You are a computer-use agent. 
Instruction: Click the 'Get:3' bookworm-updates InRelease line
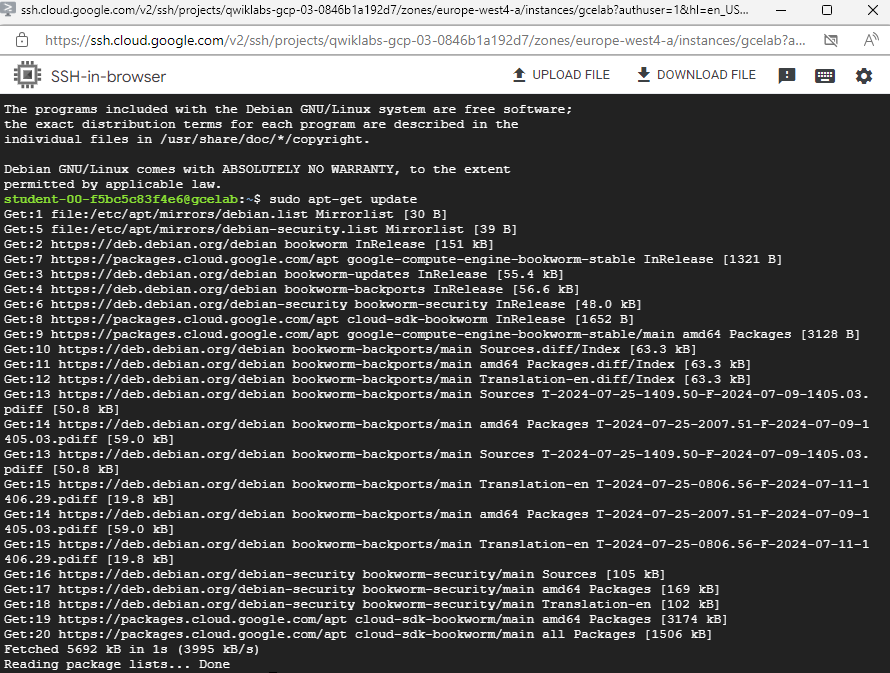point(284,274)
